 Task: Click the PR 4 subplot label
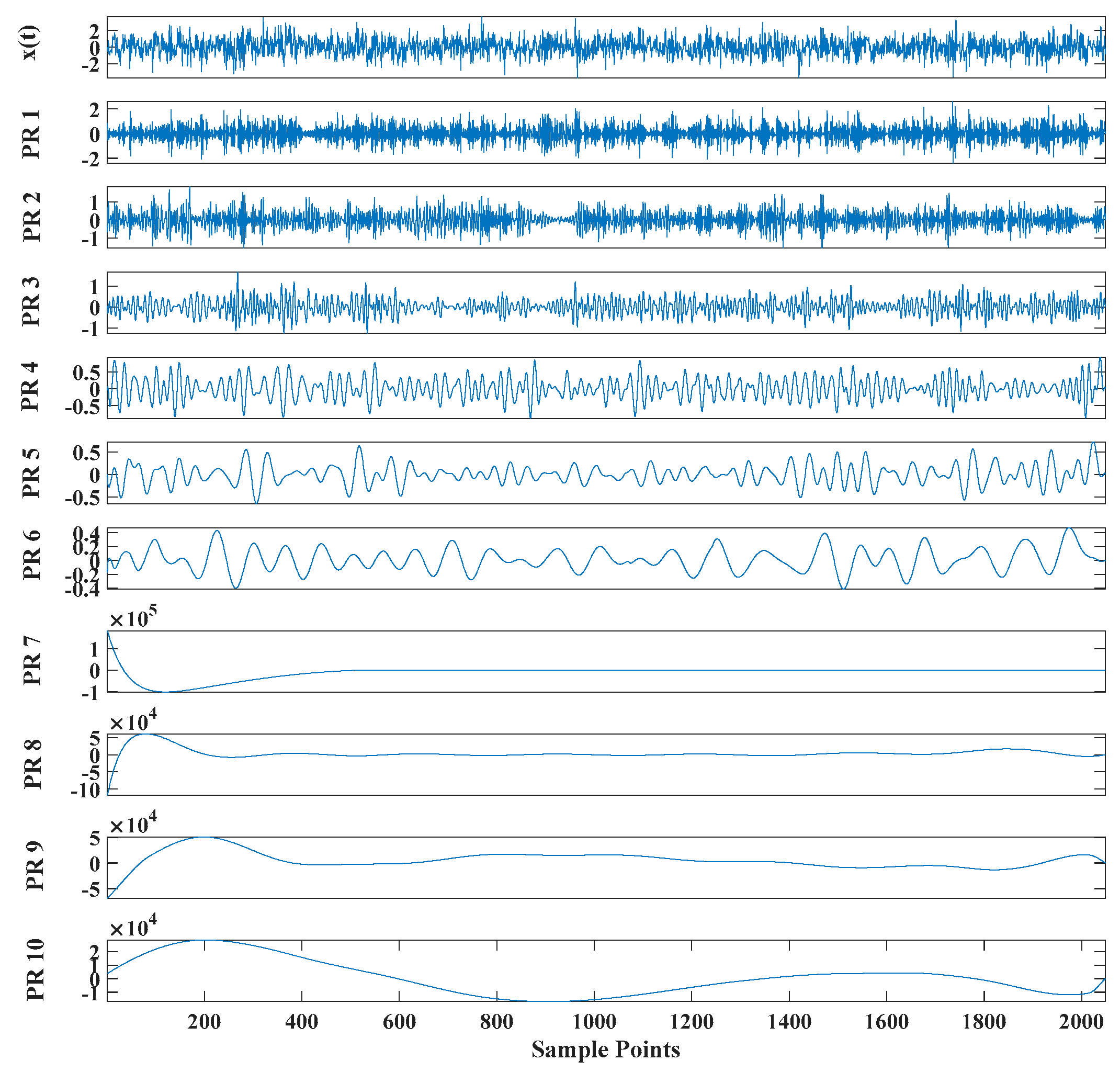pyautogui.click(x=30, y=386)
